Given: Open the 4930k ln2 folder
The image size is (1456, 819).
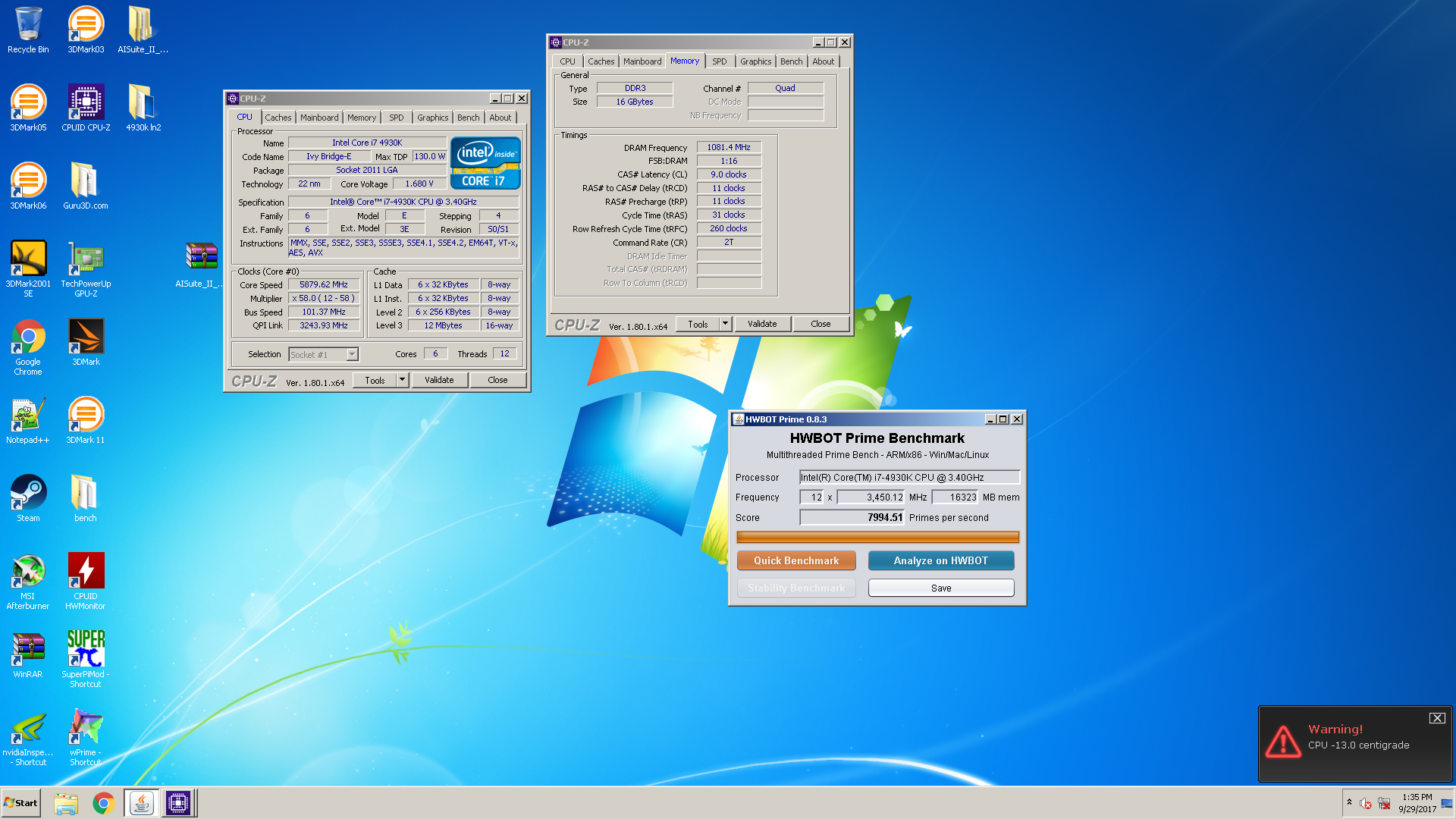Looking at the screenshot, I should point(143,108).
